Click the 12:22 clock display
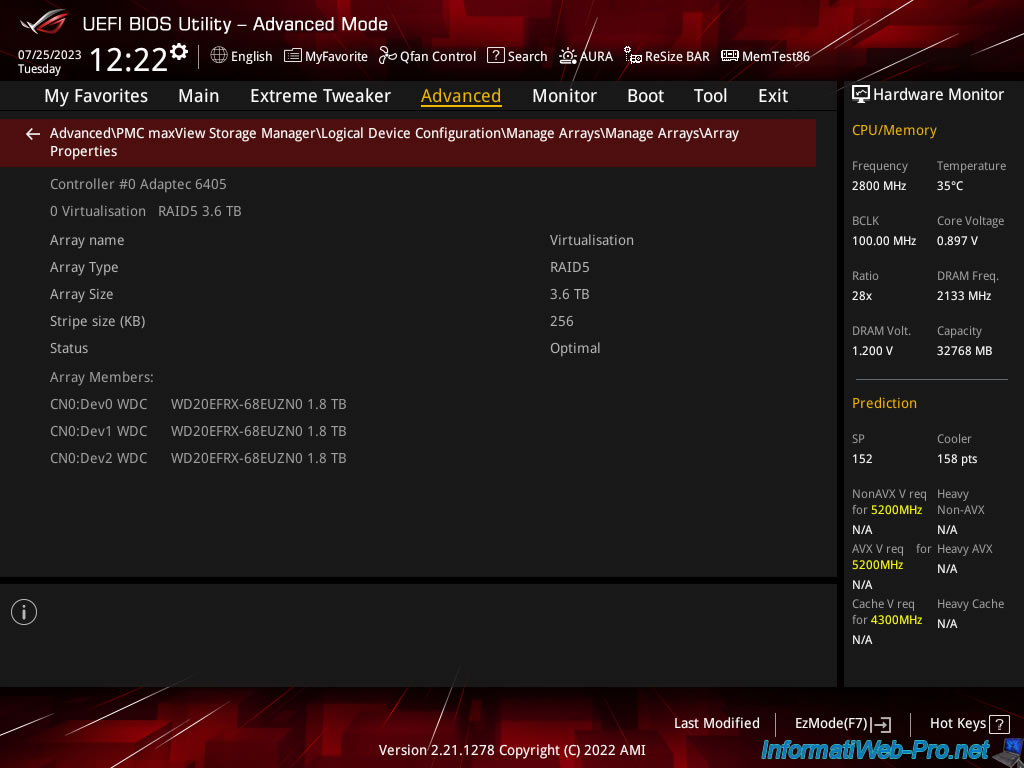This screenshot has height=768, width=1024. [x=129, y=59]
